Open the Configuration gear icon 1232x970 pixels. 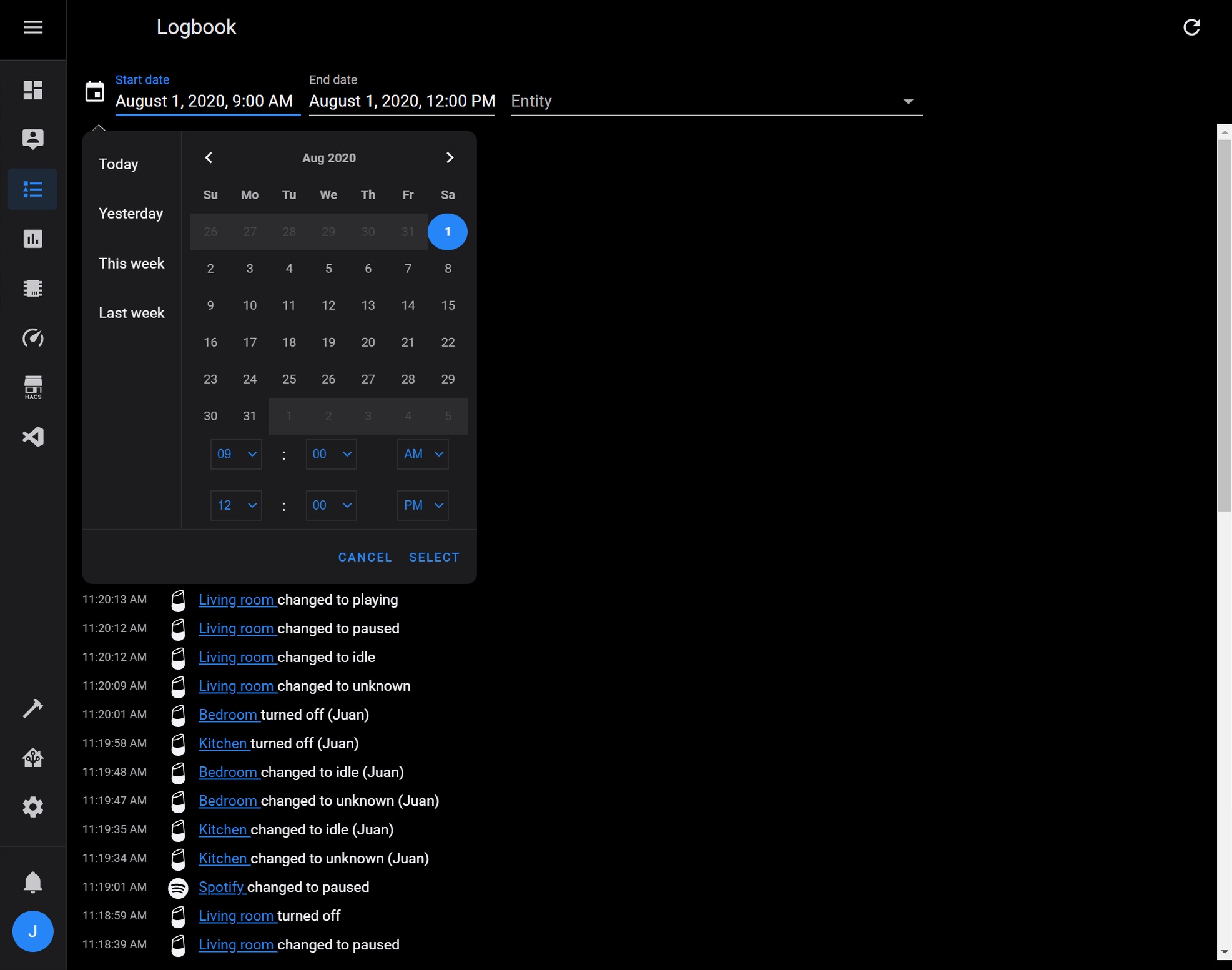click(x=33, y=807)
